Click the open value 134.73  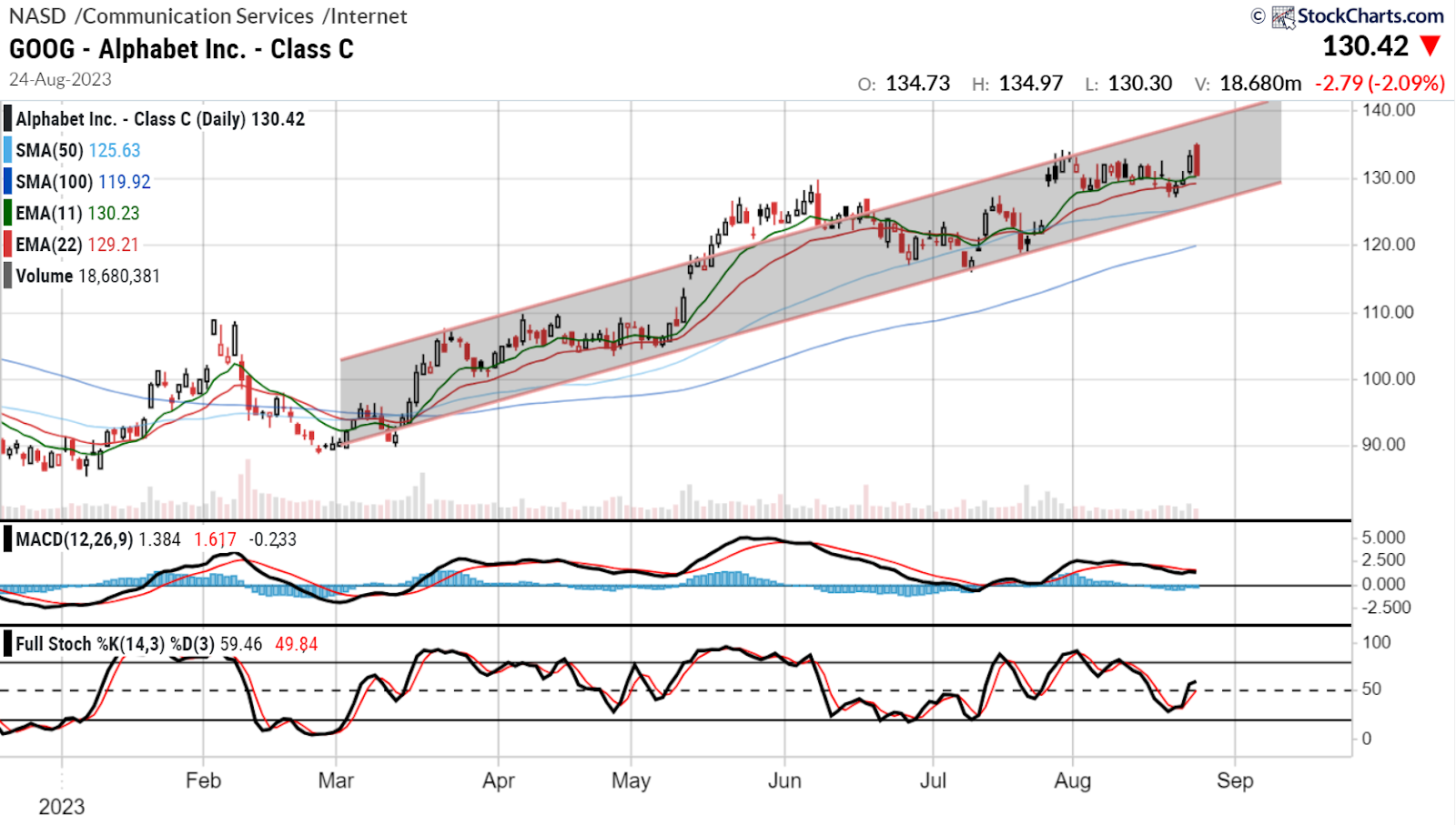pyautogui.click(x=917, y=84)
